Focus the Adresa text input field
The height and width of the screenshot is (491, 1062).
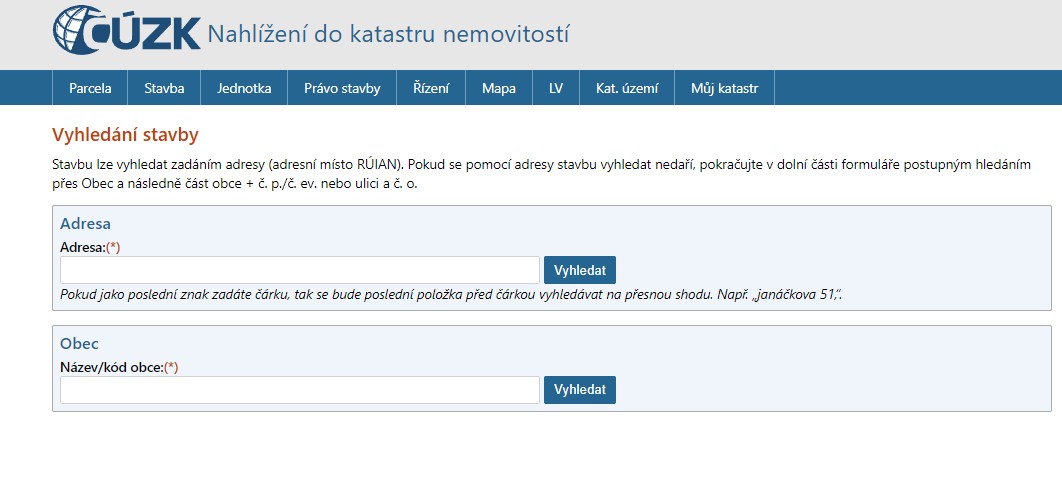pyautogui.click(x=300, y=270)
